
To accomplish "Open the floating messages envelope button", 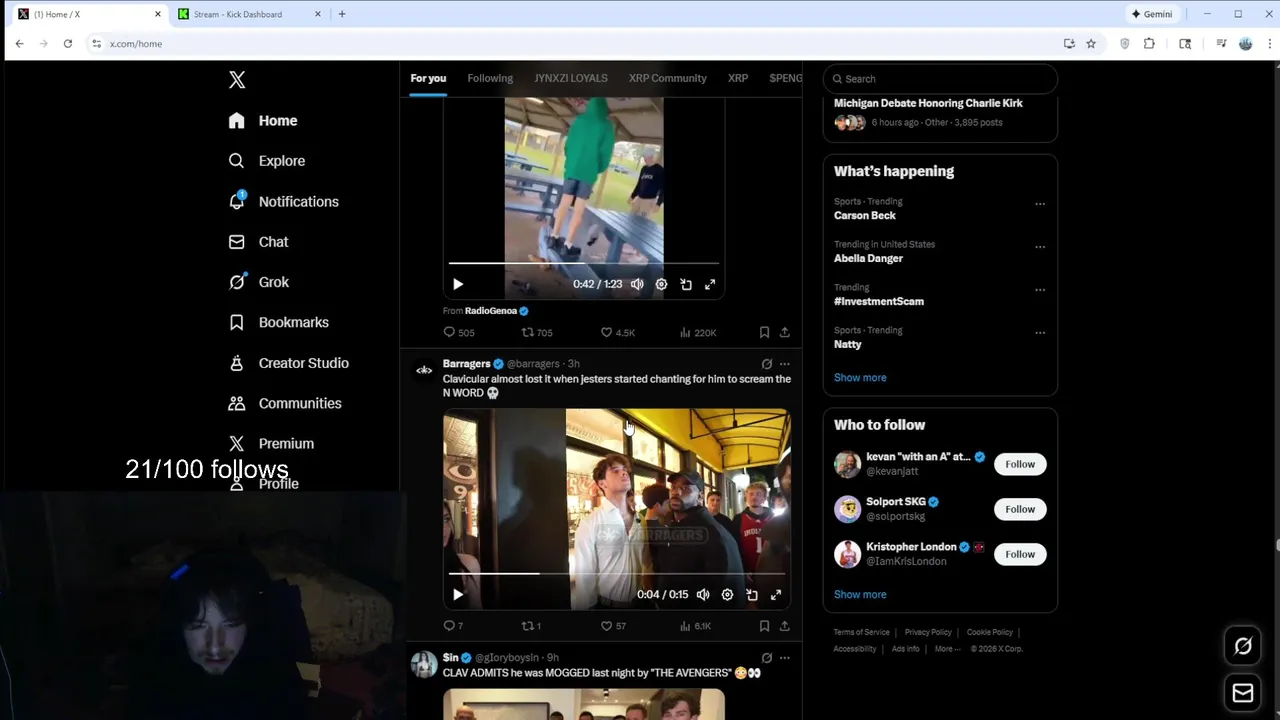I will coord(1243,693).
